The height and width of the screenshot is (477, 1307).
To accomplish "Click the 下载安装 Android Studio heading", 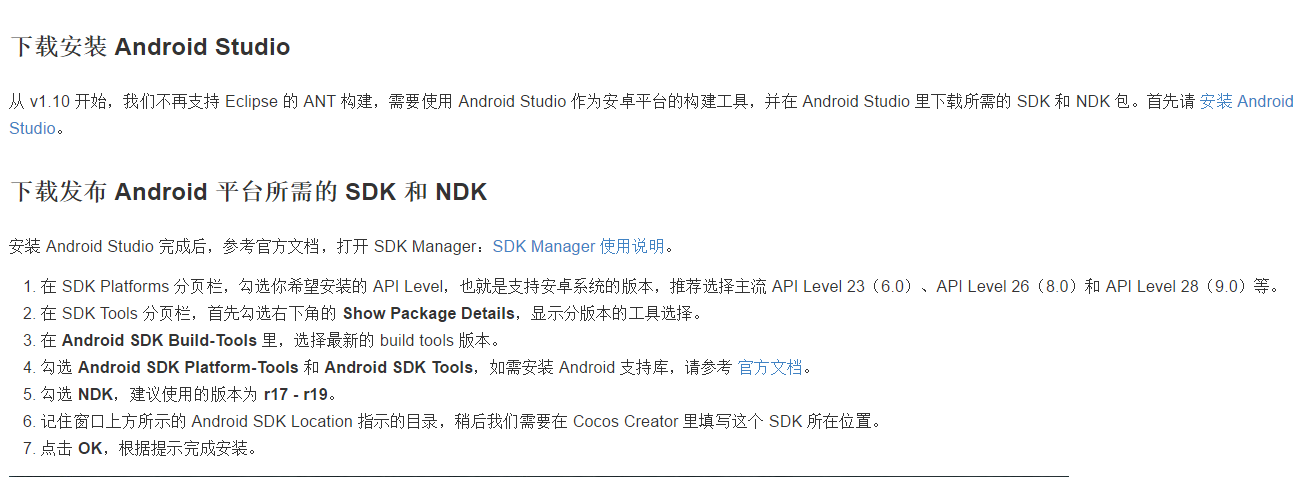I will pos(150,47).
